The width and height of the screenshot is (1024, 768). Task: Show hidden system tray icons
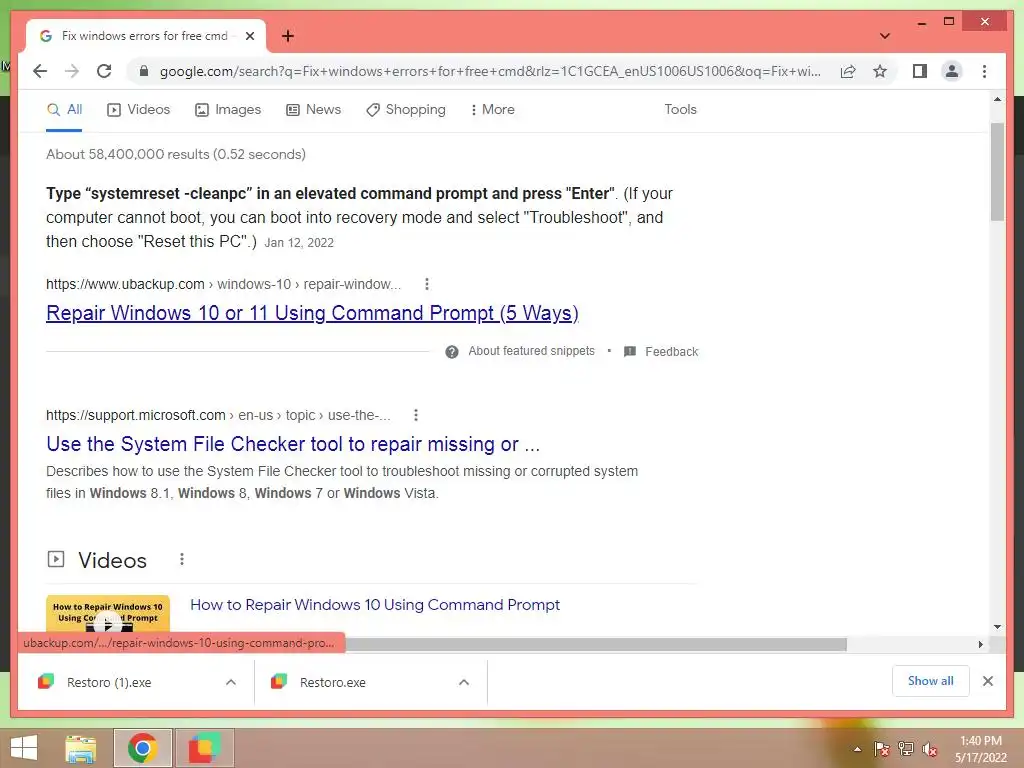(857, 749)
